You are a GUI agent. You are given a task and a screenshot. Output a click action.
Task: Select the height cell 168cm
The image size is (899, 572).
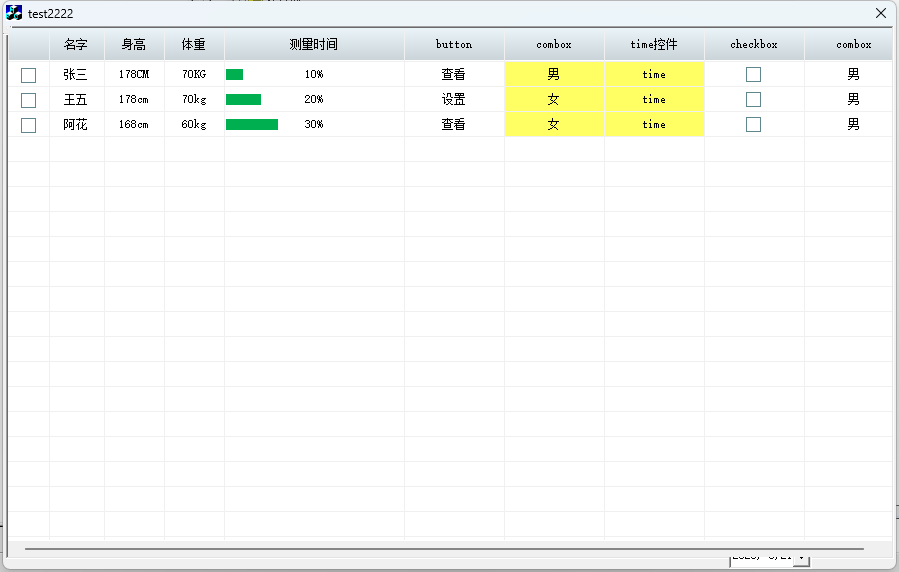pos(134,124)
